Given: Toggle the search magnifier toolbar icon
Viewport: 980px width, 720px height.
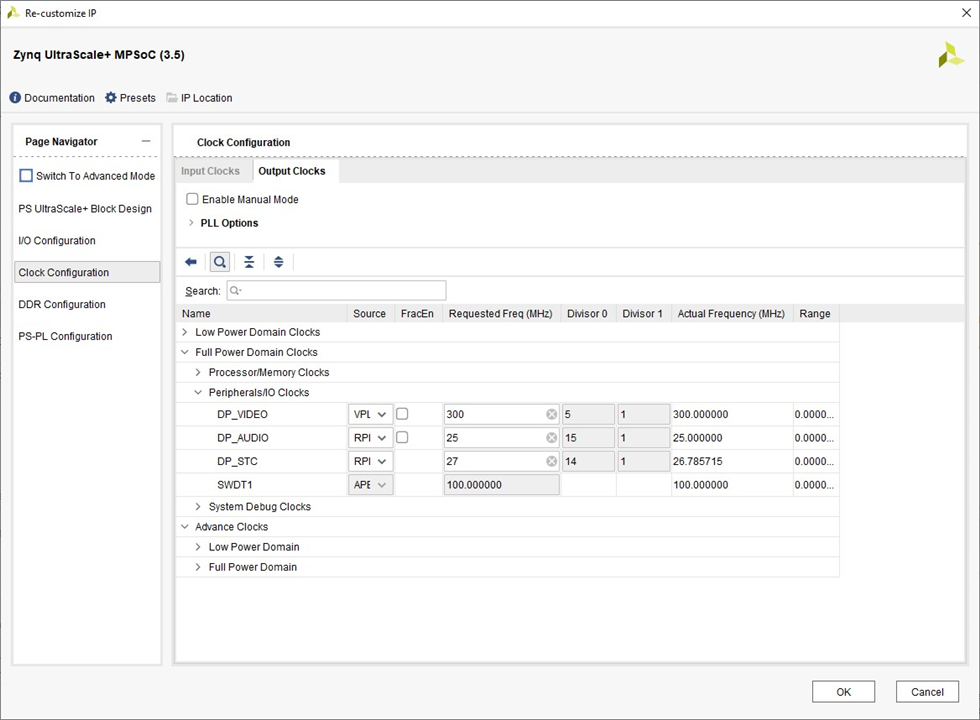Looking at the screenshot, I should point(219,262).
